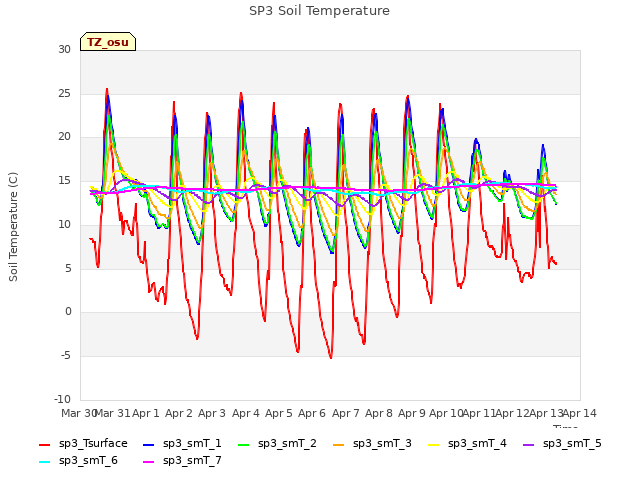Click the SP3 Soil Temperature chart title
Viewport: 640px width, 480px height.
(319, 11)
